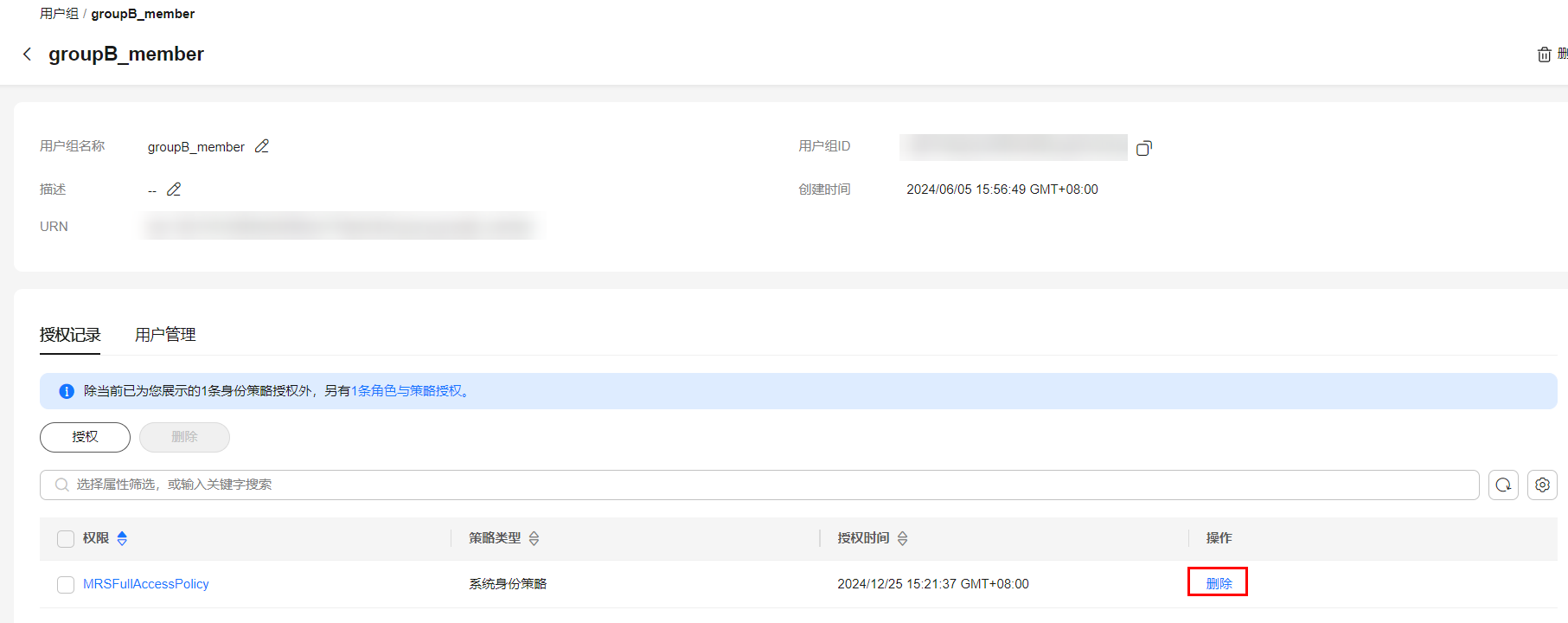Viewport: 1568px width, 623px height.
Task: Sort by 策略类型 column
Action: 534,539
